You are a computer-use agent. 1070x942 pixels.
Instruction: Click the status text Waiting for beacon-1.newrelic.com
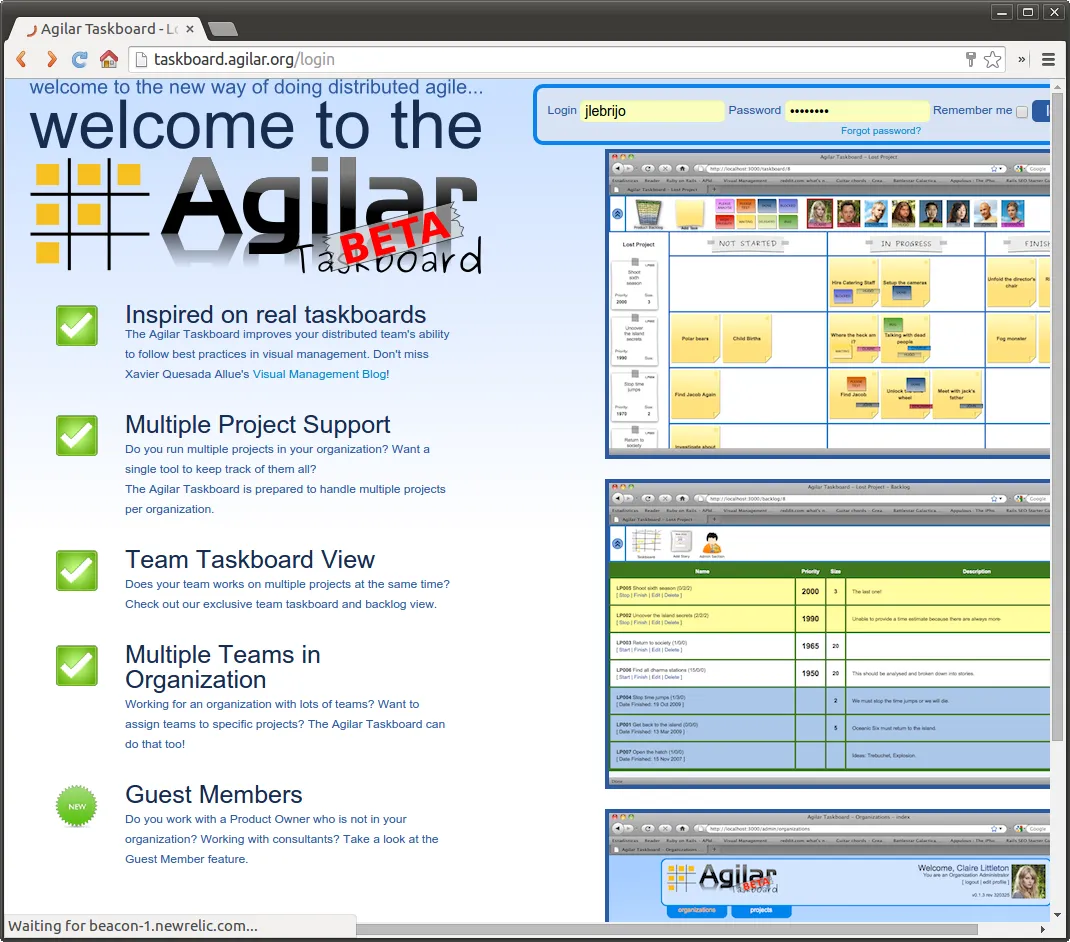tap(133, 926)
